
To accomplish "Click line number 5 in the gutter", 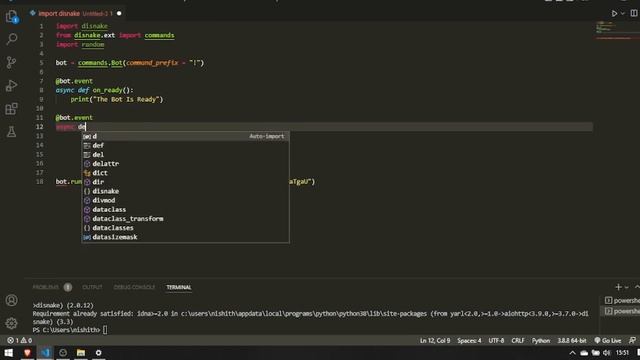I will [x=41, y=63].
